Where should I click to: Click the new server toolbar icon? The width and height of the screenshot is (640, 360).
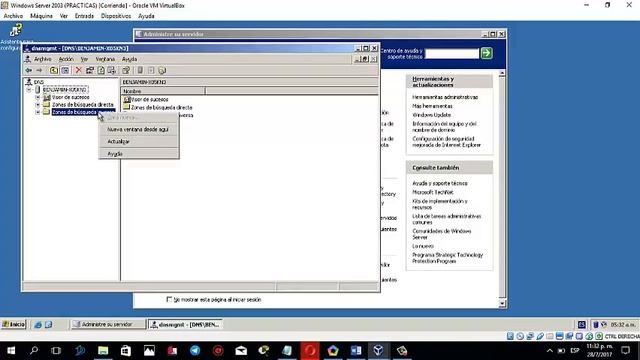click(140, 71)
